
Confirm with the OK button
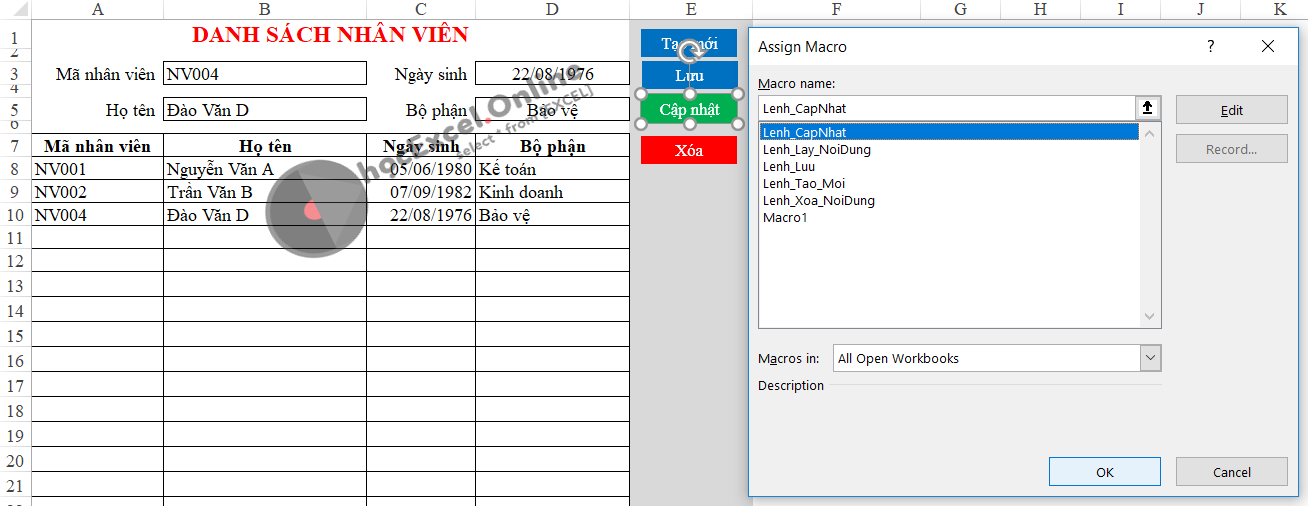pyautogui.click(x=1105, y=472)
